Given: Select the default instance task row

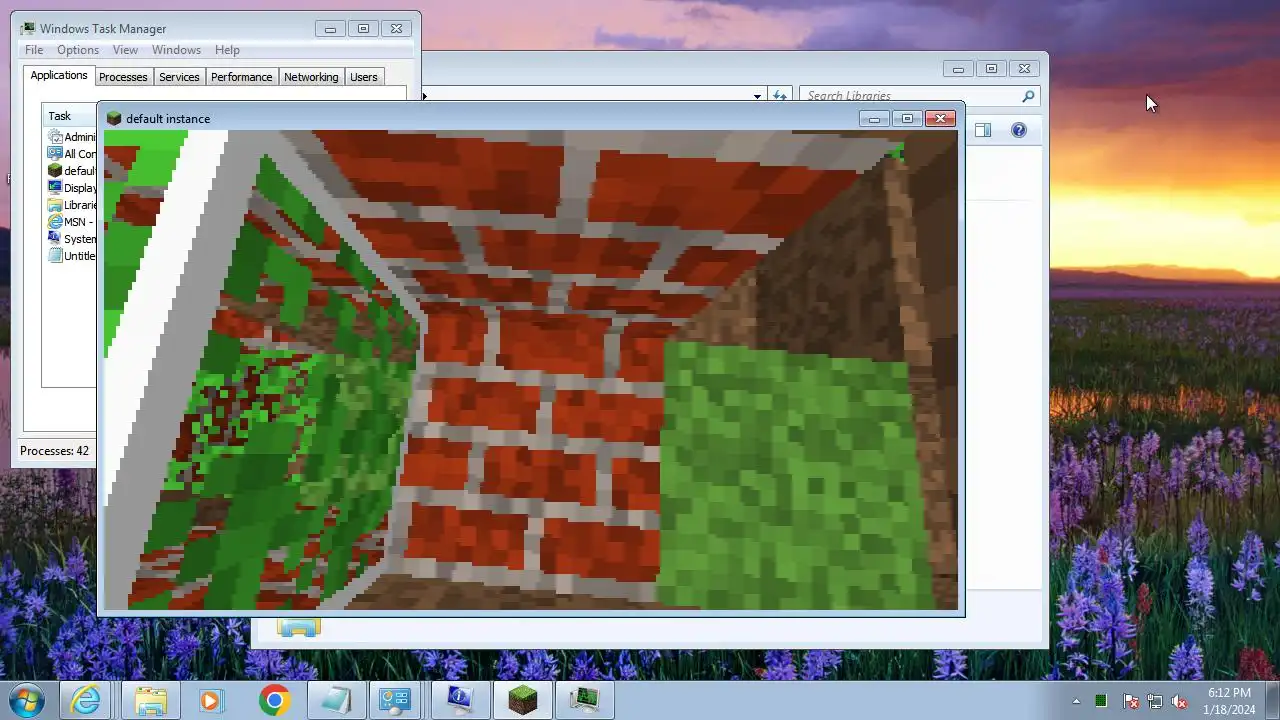Looking at the screenshot, I should tap(72, 171).
